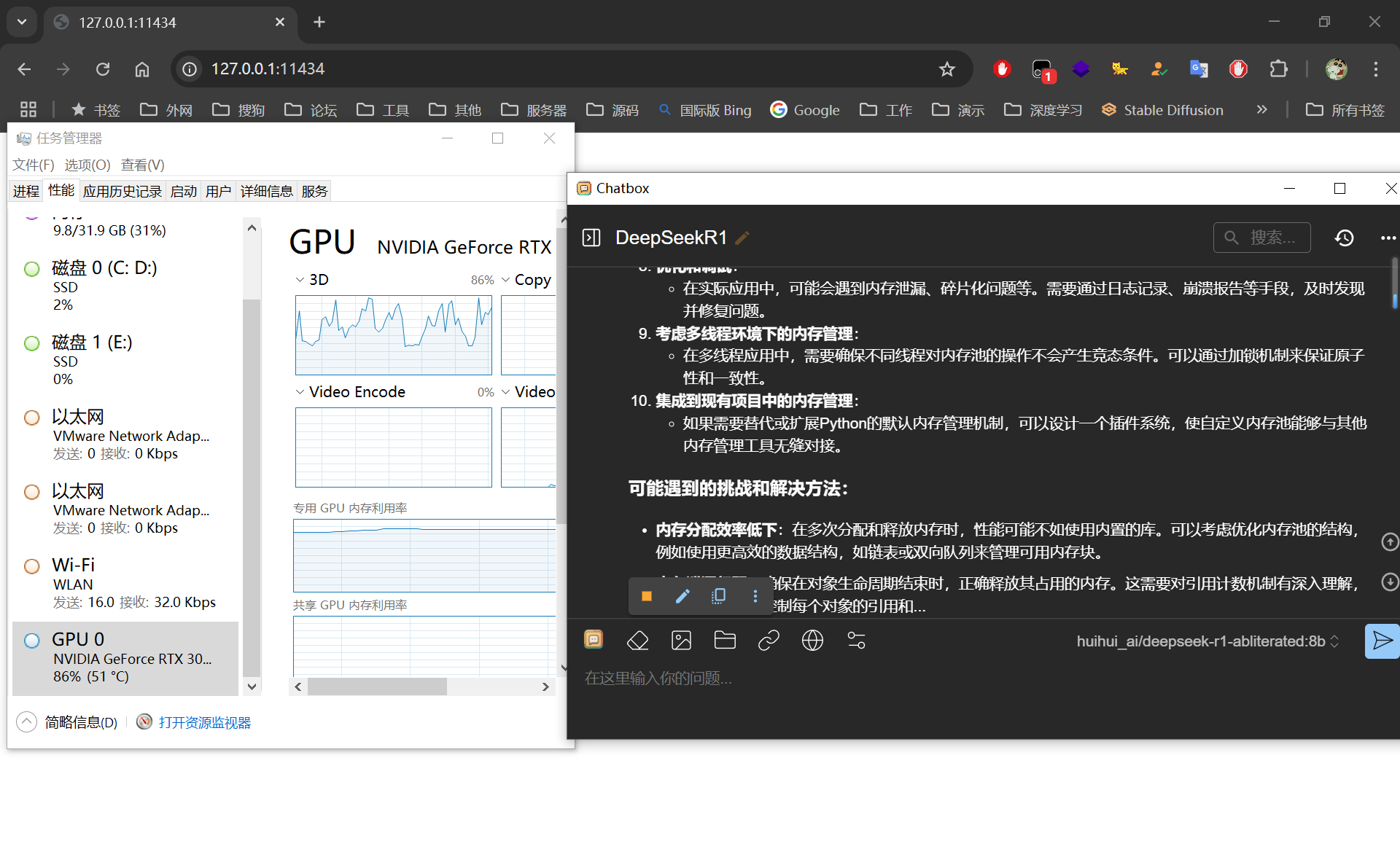Click the copy message icon
This screenshot has height=841, width=1400.
click(718, 596)
